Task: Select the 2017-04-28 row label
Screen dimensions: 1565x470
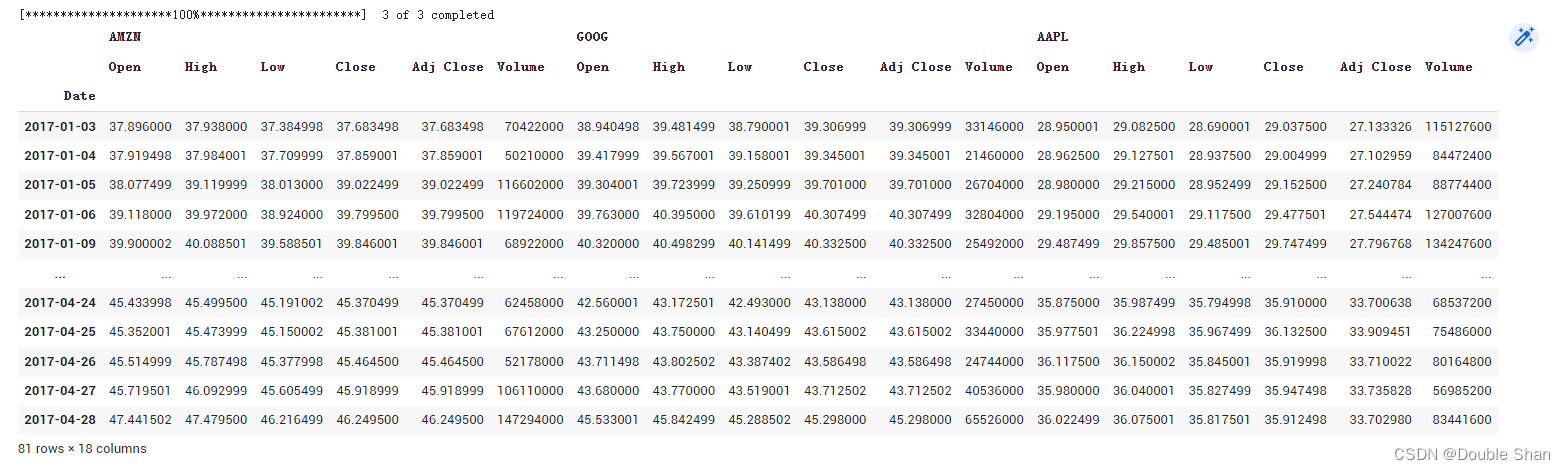Action: (x=60, y=419)
